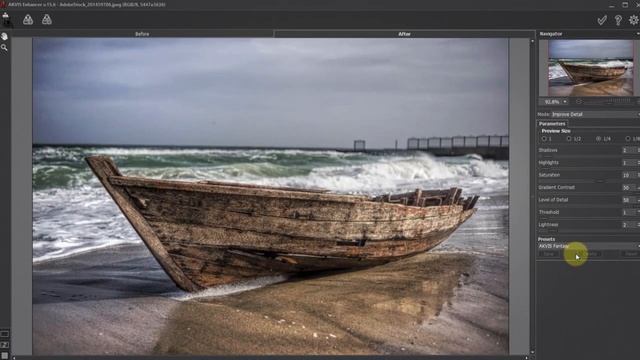Click the Threshold slider track

click(x=580, y=218)
